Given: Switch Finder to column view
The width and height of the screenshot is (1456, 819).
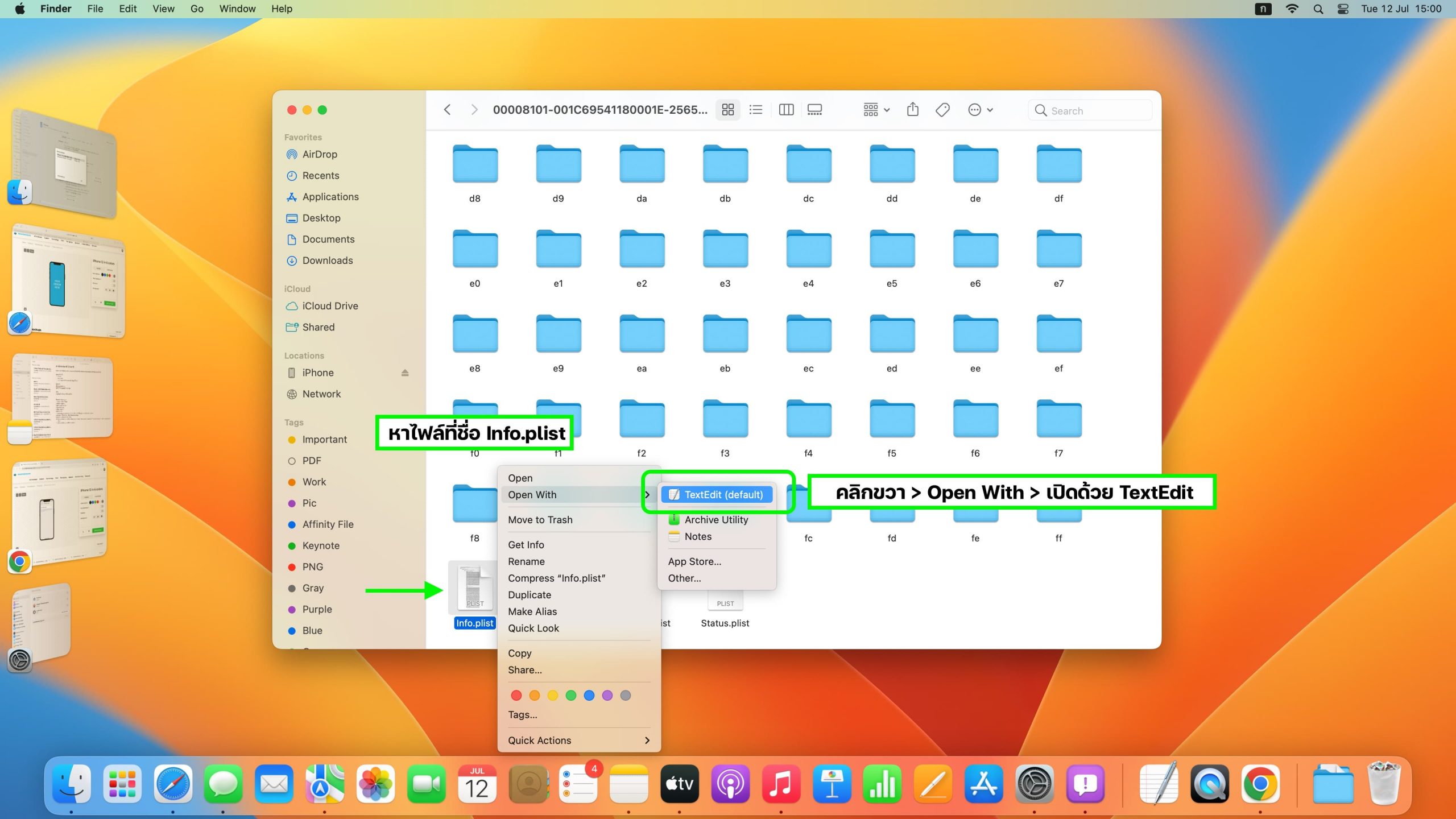Looking at the screenshot, I should [x=786, y=110].
